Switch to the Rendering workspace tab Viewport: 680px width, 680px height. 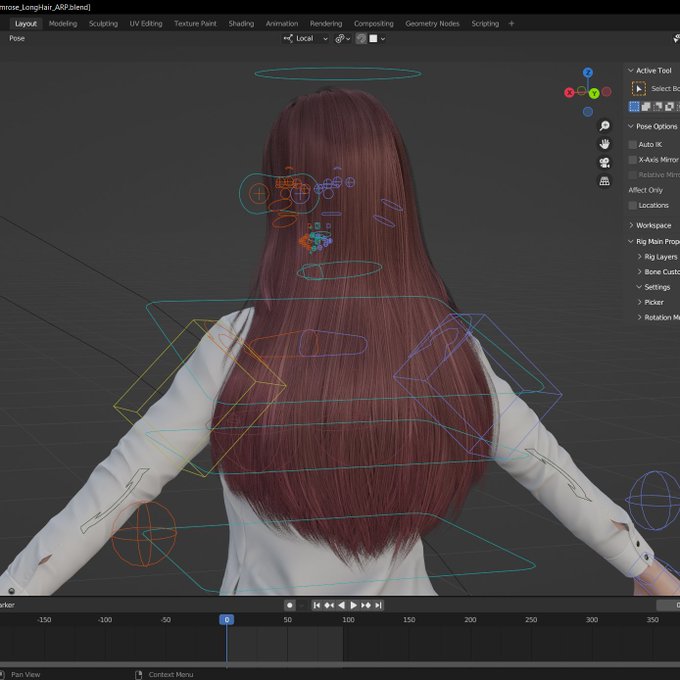tap(326, 23)
